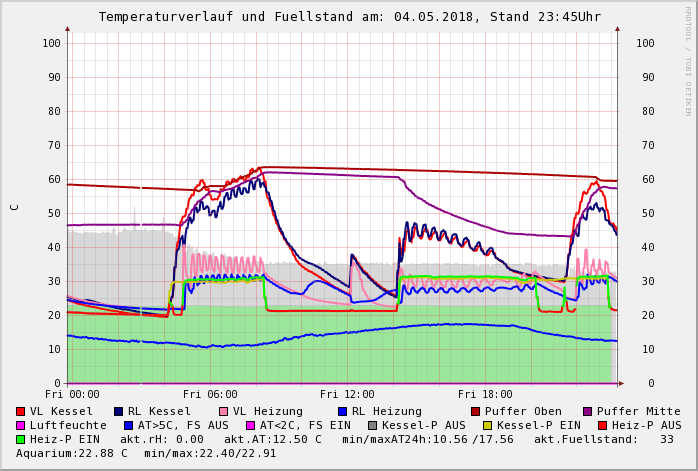Click the yellow Kessel-P EIN legend swatch

[489, 425]
